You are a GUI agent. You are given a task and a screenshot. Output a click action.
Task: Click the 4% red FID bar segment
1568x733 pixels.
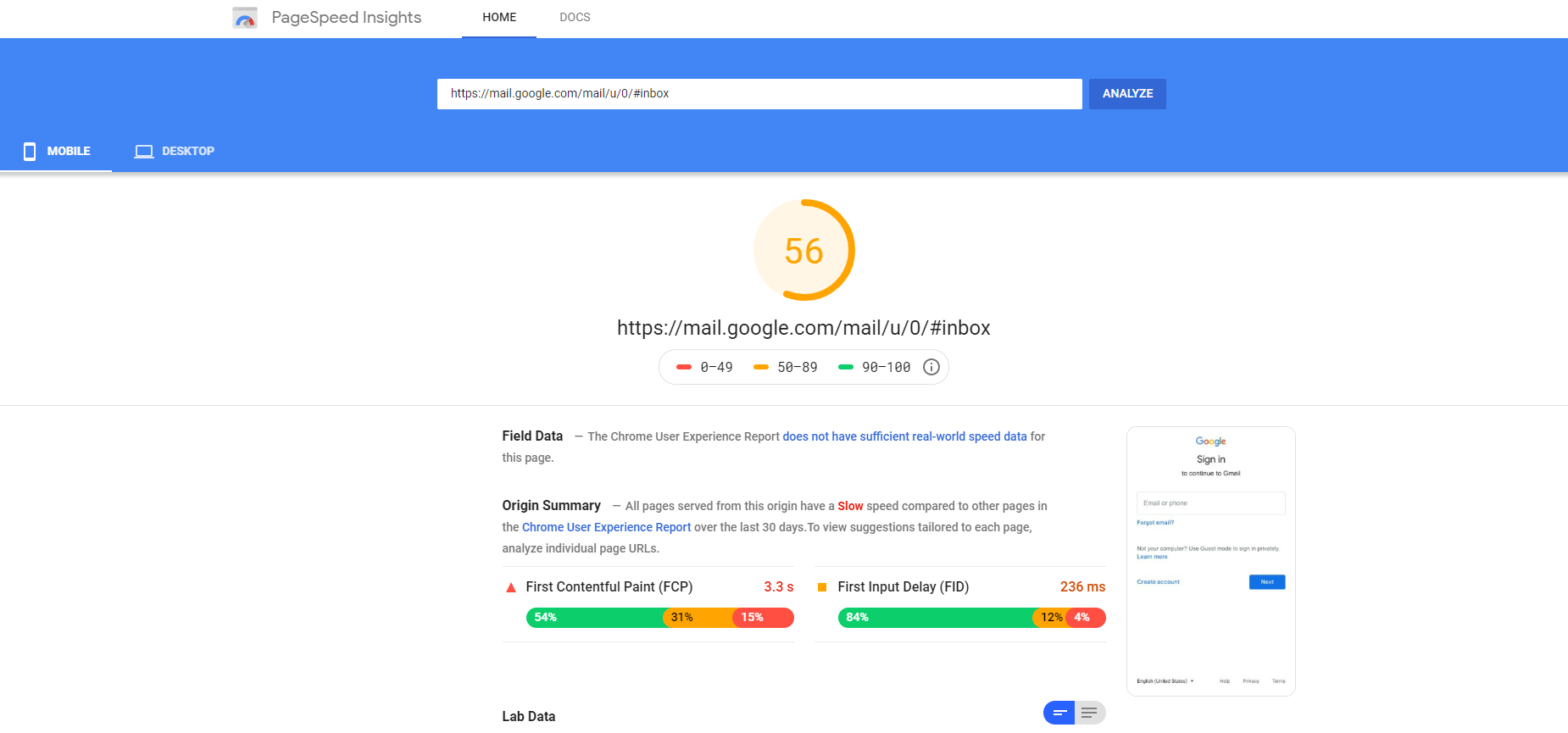[x=1086, y=618]
